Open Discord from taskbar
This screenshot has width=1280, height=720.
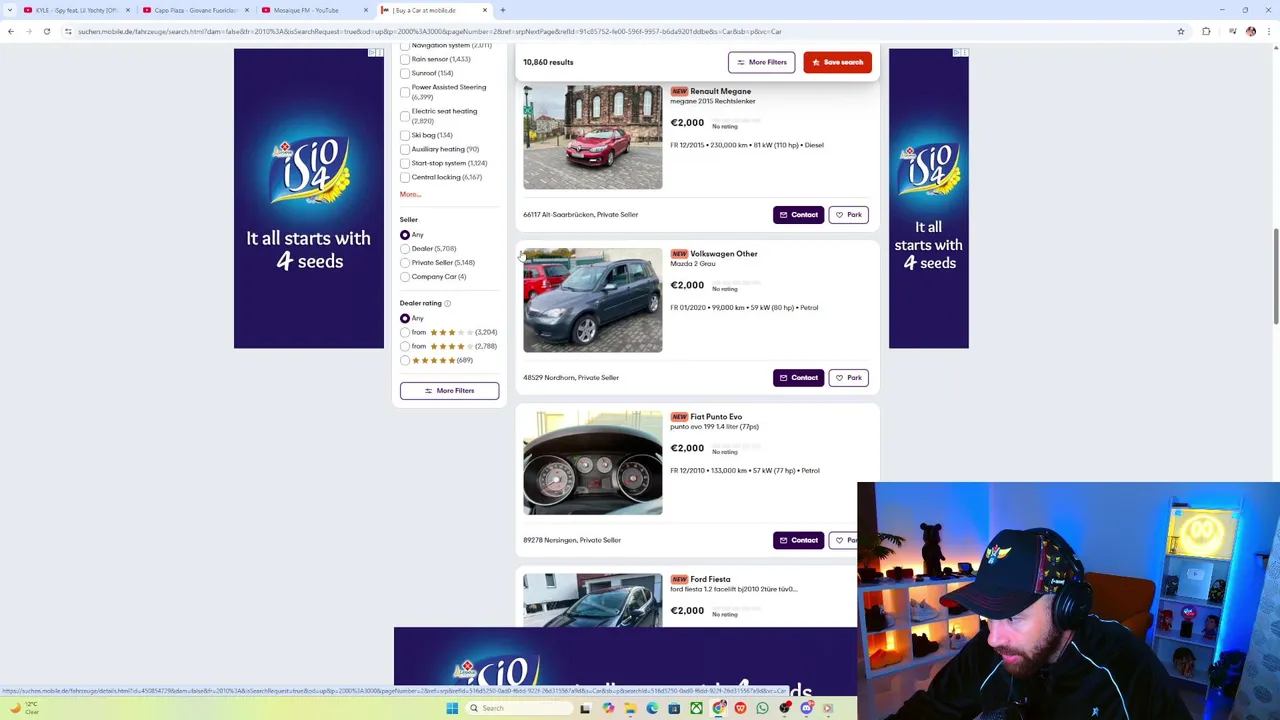pos(807,709)
